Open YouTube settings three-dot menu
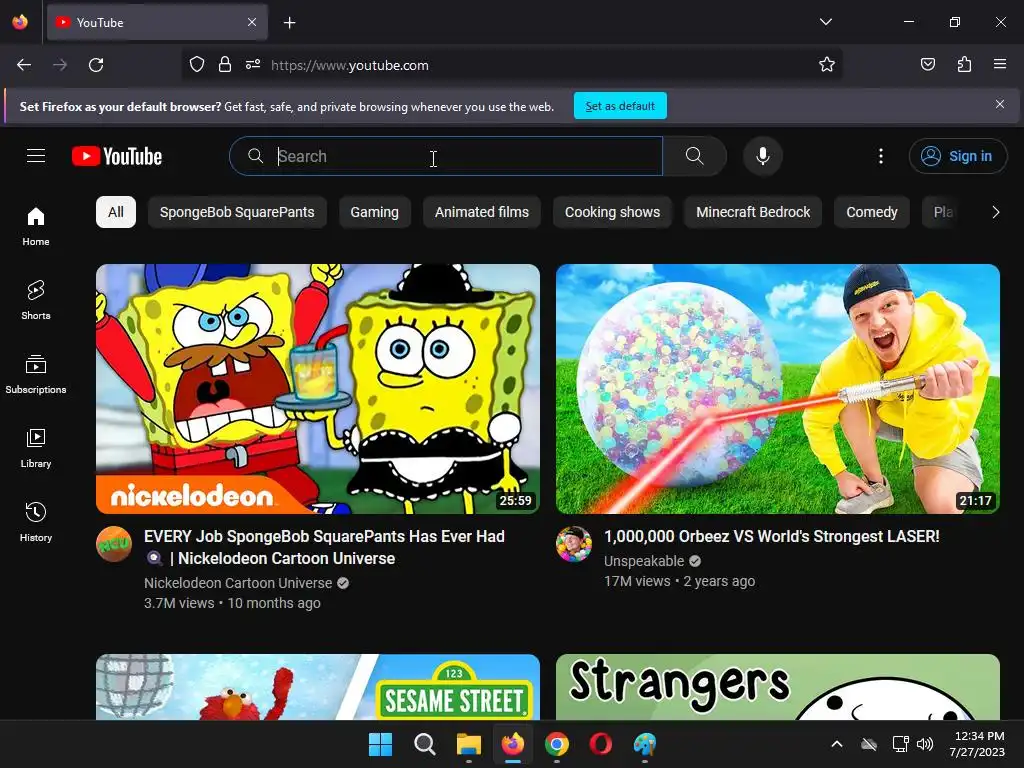1024x768 pixels. pyautogui.click(x=880, y=156)
